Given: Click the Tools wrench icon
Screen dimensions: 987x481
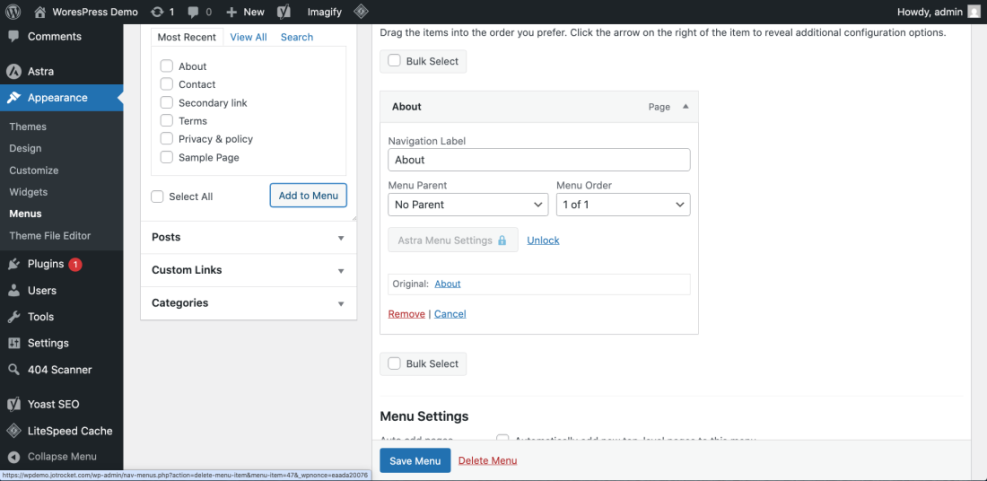Looking at the screenshot, I should [13, 317].
